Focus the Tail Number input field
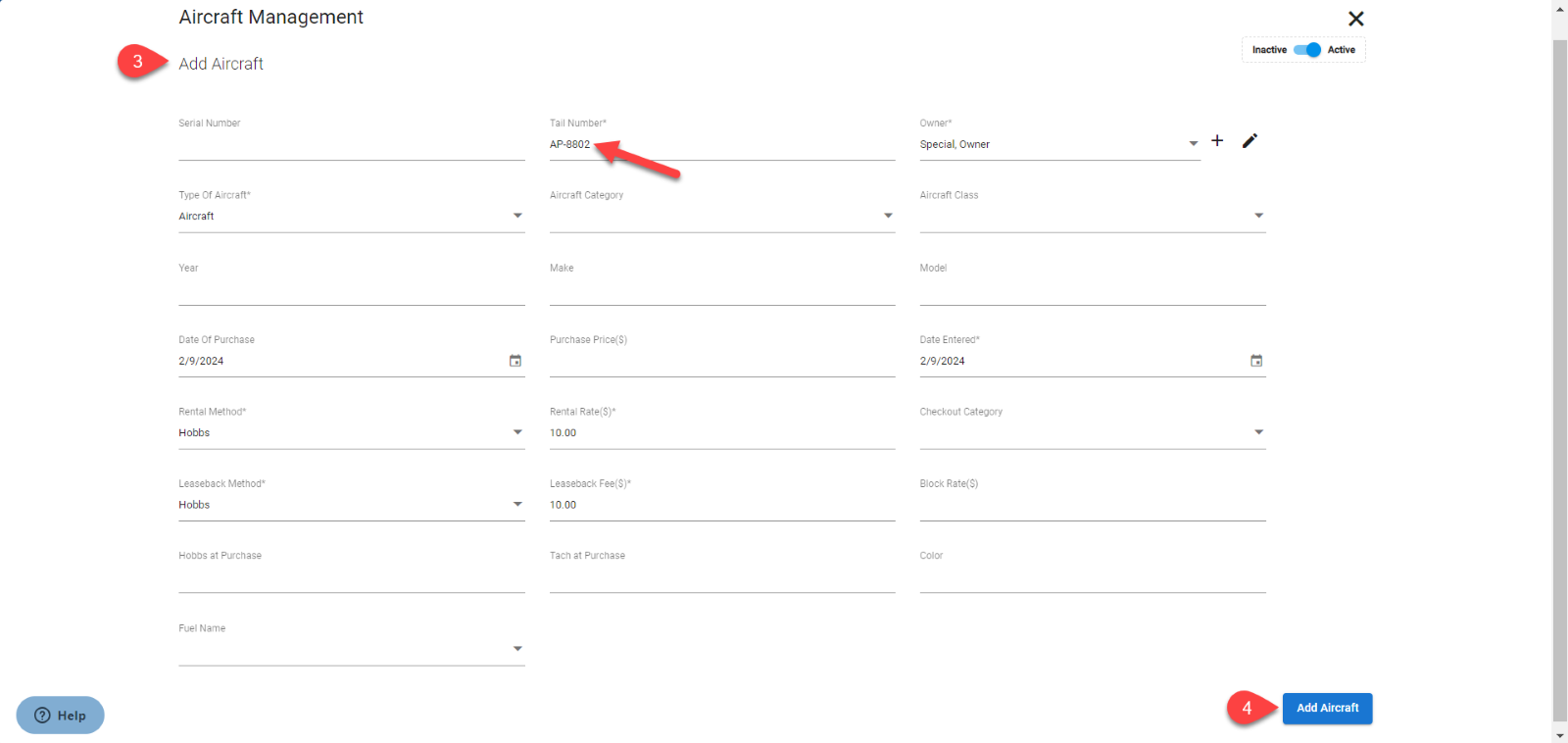The image size is (1568, 743). click(x=721, y=145)
